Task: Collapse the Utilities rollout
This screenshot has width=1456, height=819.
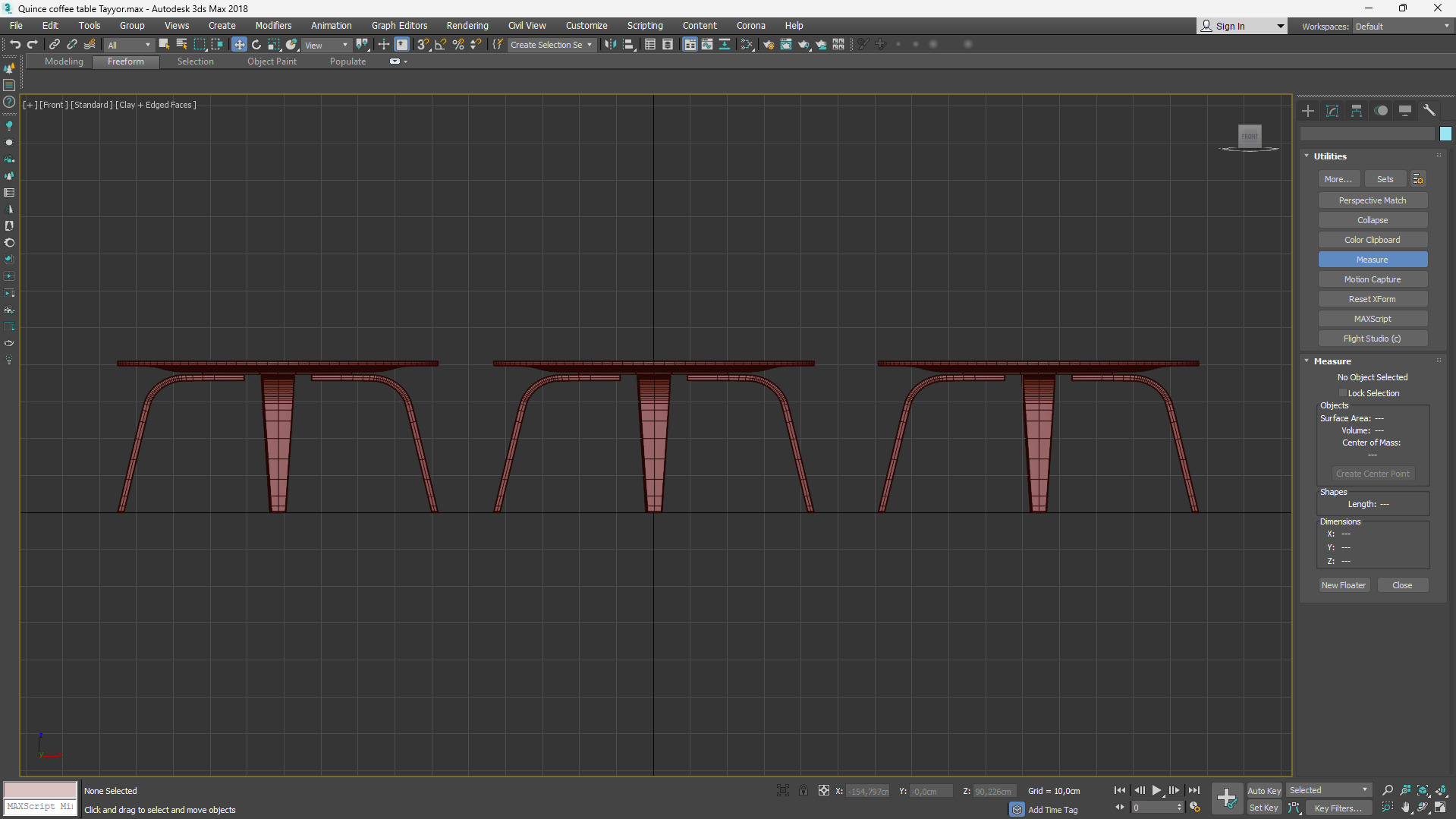Action: [x=1307, y=156]
